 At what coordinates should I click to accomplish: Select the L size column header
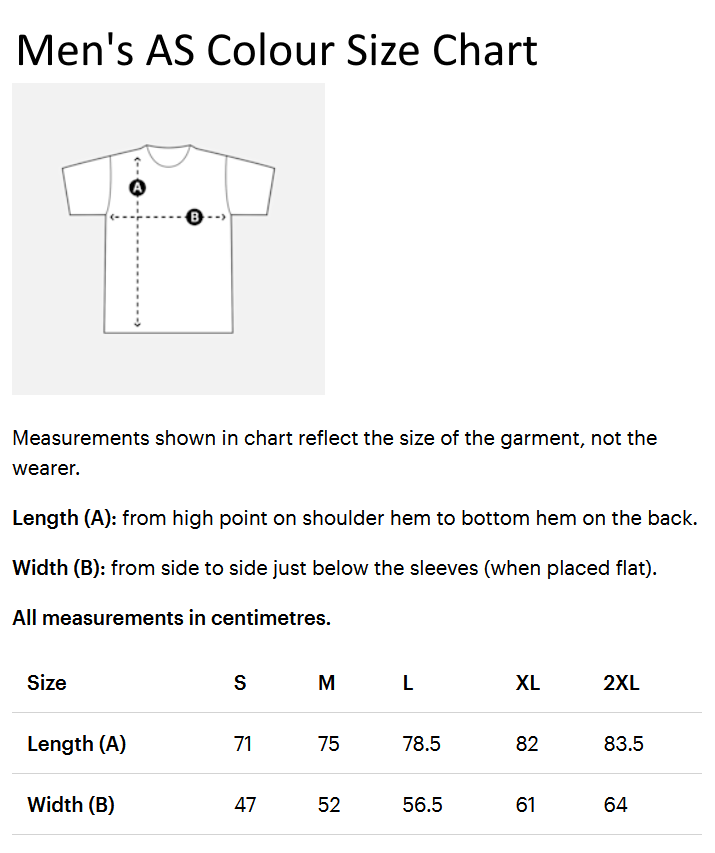[x=408, y=683]
